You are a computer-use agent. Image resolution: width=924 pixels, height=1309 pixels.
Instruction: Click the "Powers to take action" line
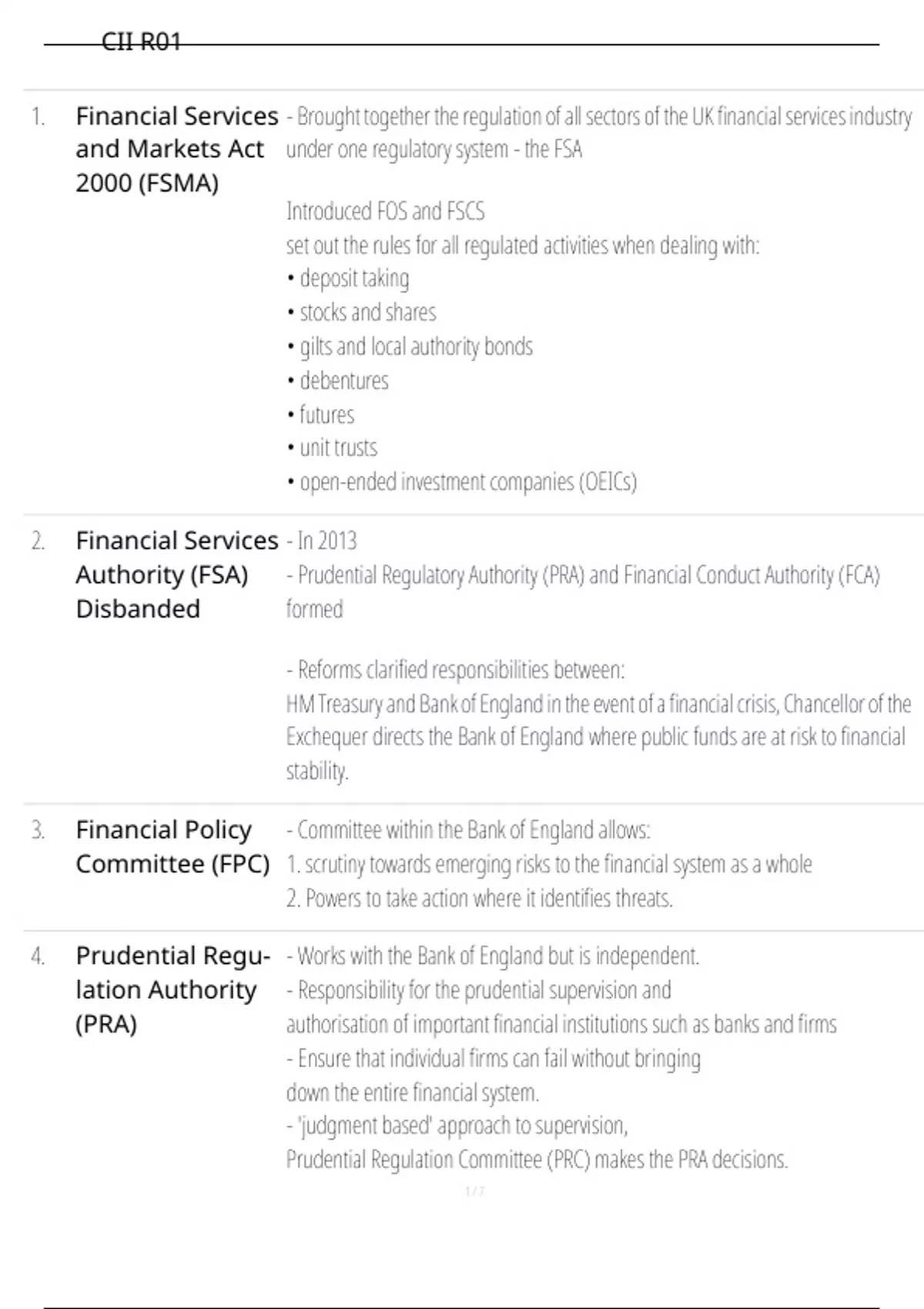click(480, 899)
